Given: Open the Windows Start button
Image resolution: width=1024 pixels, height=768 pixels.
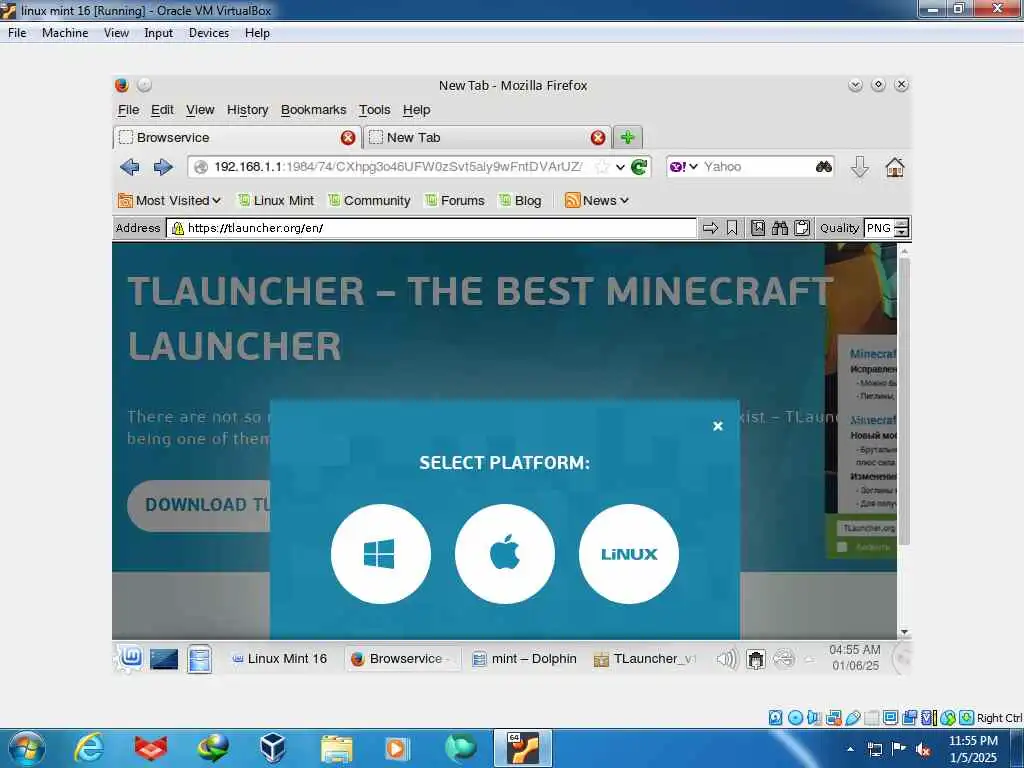Looking at the screenshot, I should [26, 748].
